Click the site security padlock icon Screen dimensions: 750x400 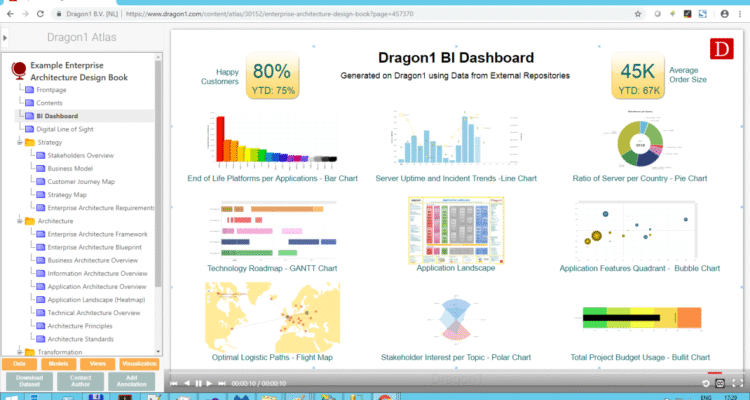(x=59, y=14)
